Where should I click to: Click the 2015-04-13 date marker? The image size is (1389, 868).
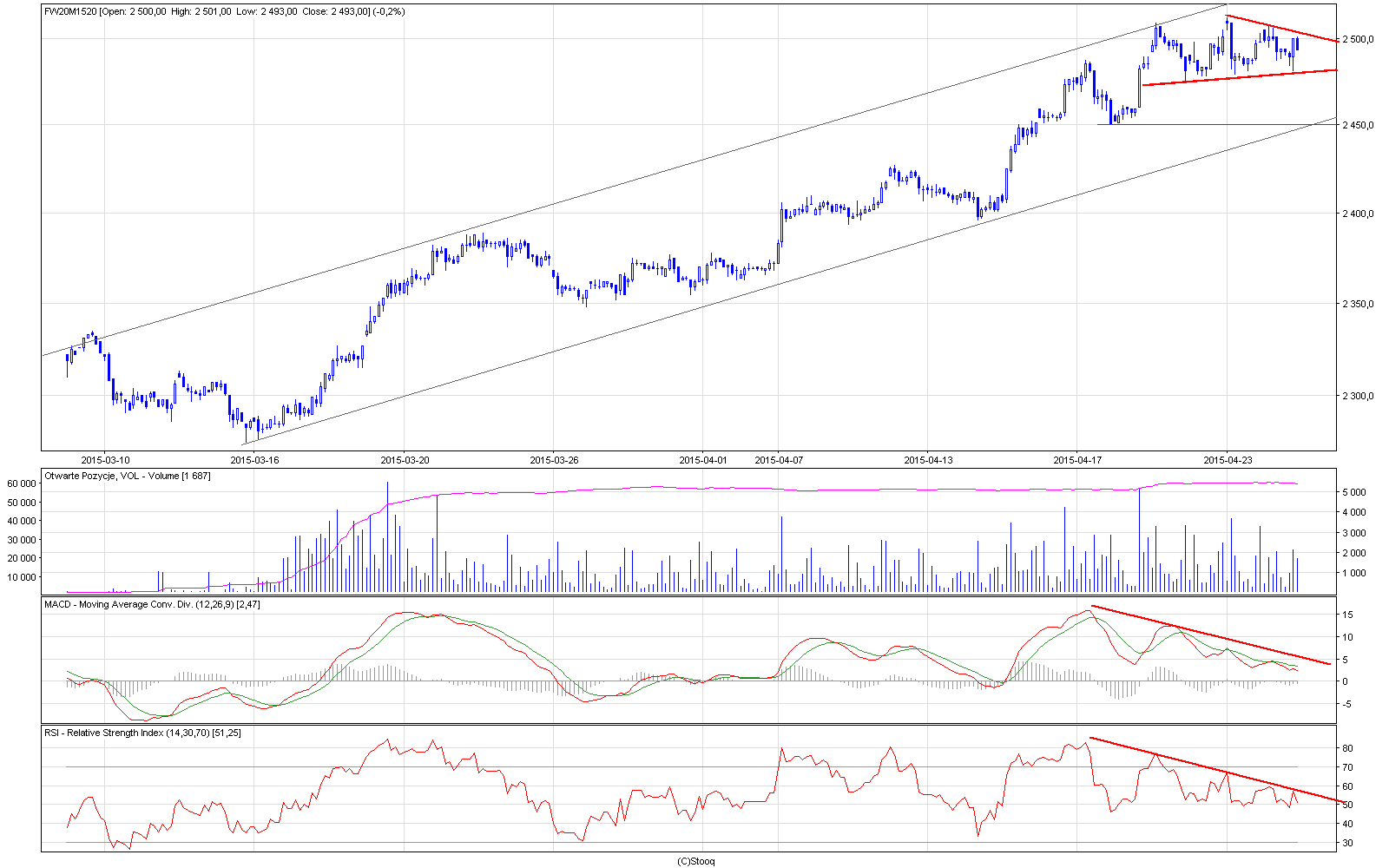(x=928, y=459)
